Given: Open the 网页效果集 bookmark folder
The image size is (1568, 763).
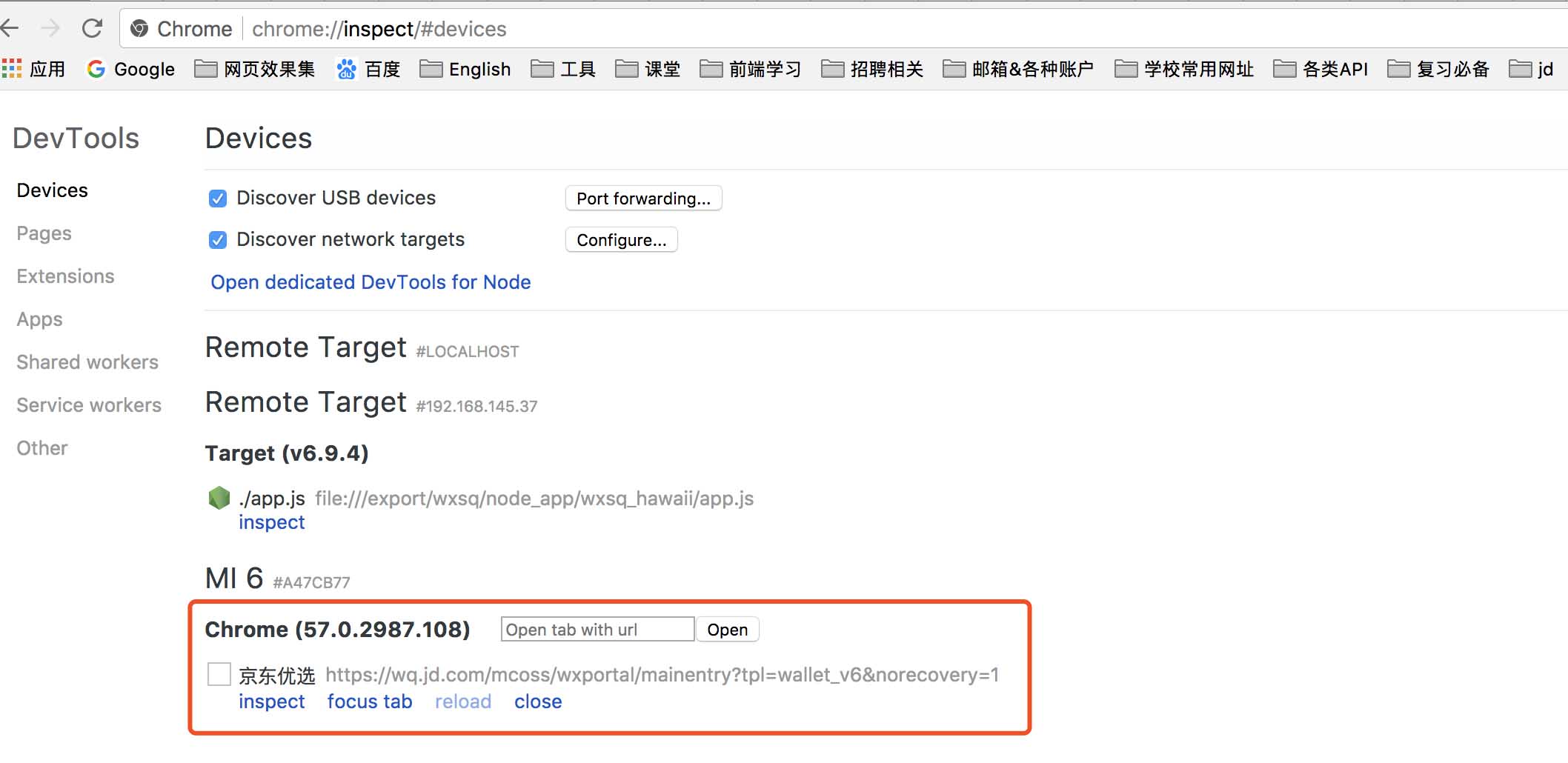Looking at the screenshot, I should click(255, 69).
